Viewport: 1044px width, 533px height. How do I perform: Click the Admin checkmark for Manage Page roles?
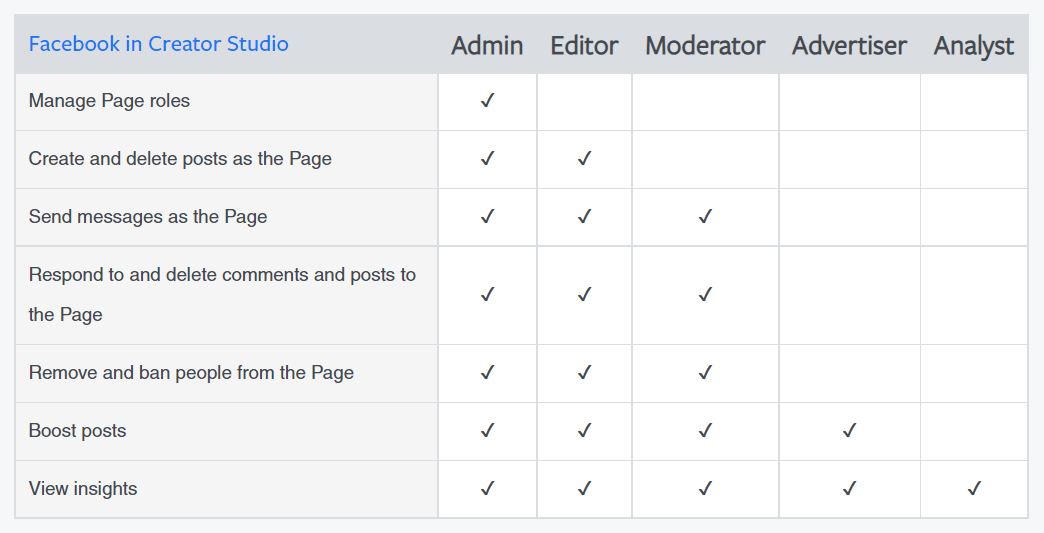coord(487,101)
